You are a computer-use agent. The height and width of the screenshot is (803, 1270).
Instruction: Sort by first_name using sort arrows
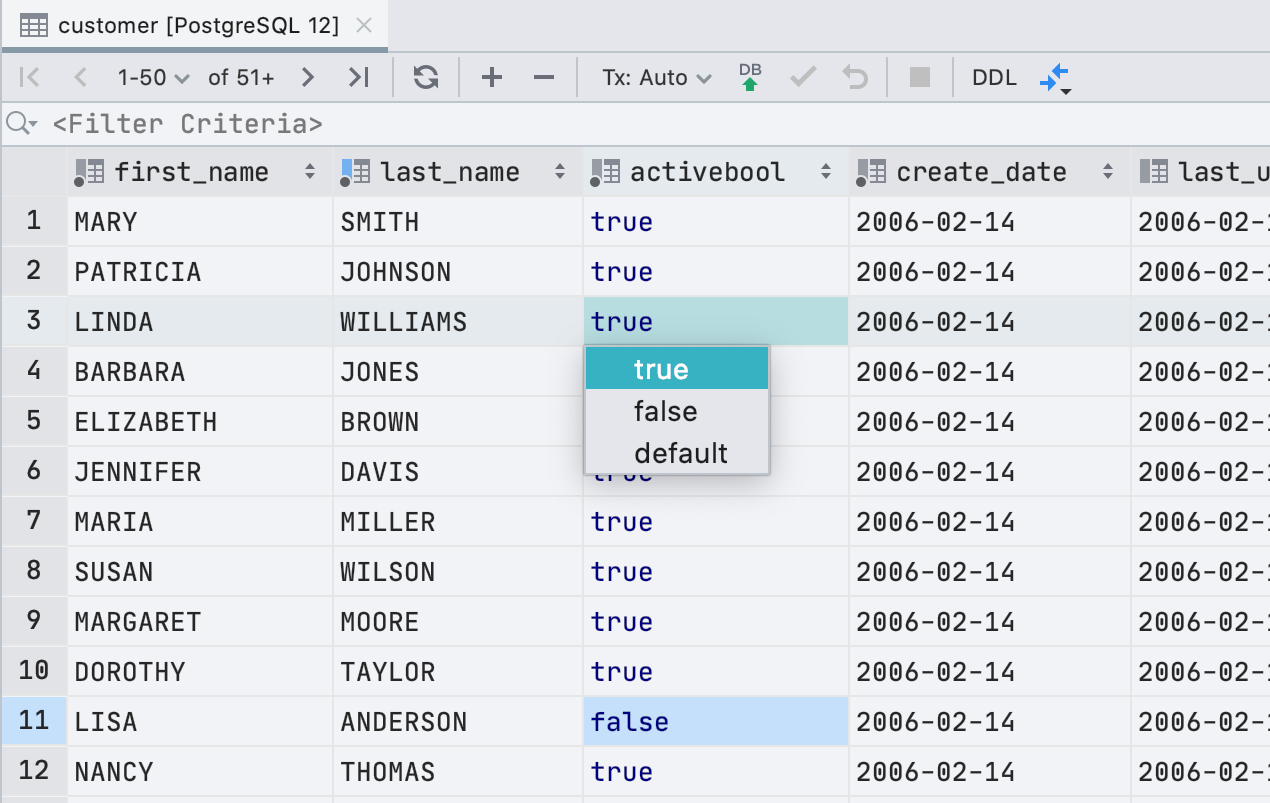310,172
